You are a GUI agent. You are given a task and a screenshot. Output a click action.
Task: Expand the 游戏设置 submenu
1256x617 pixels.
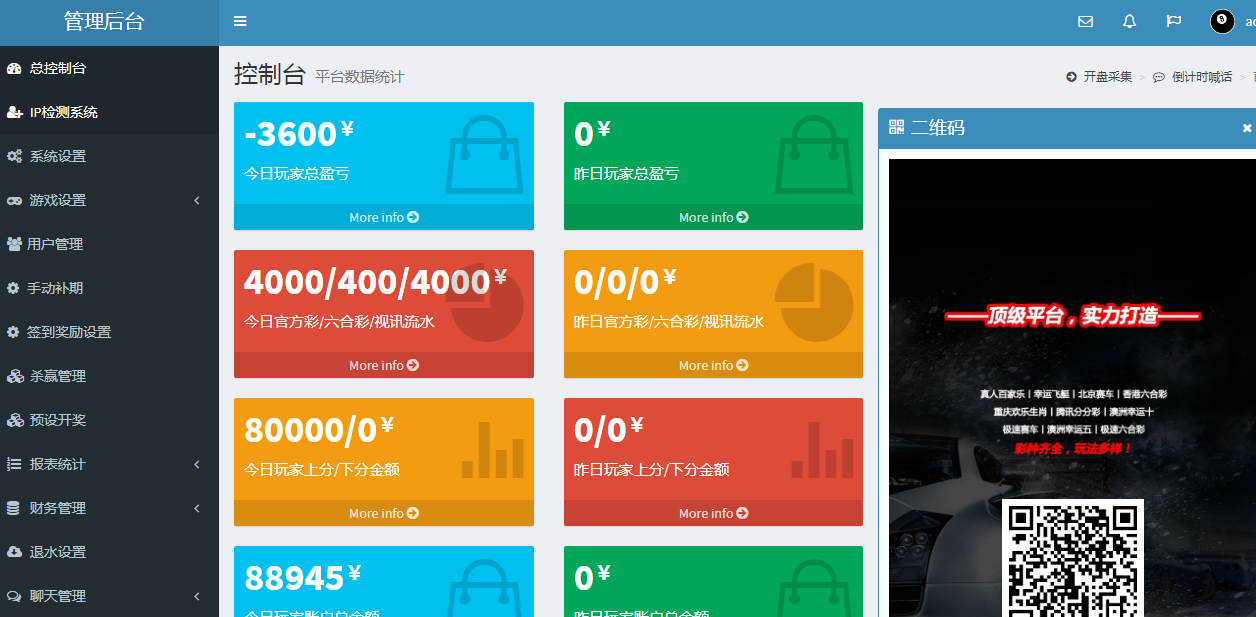point(197,201)
